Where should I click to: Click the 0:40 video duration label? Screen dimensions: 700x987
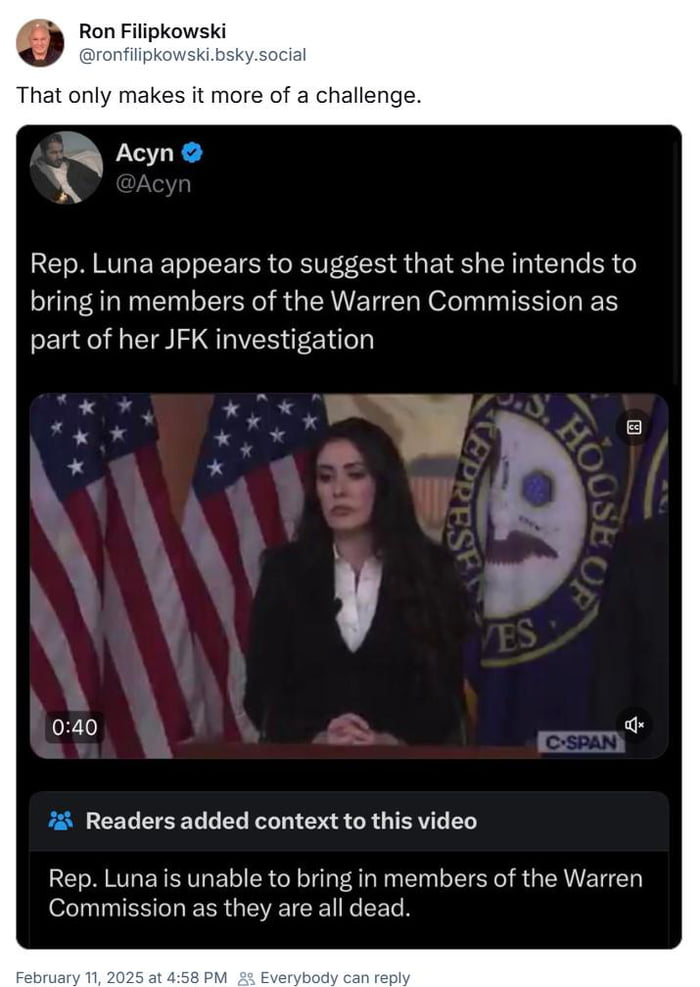point(72,728)
